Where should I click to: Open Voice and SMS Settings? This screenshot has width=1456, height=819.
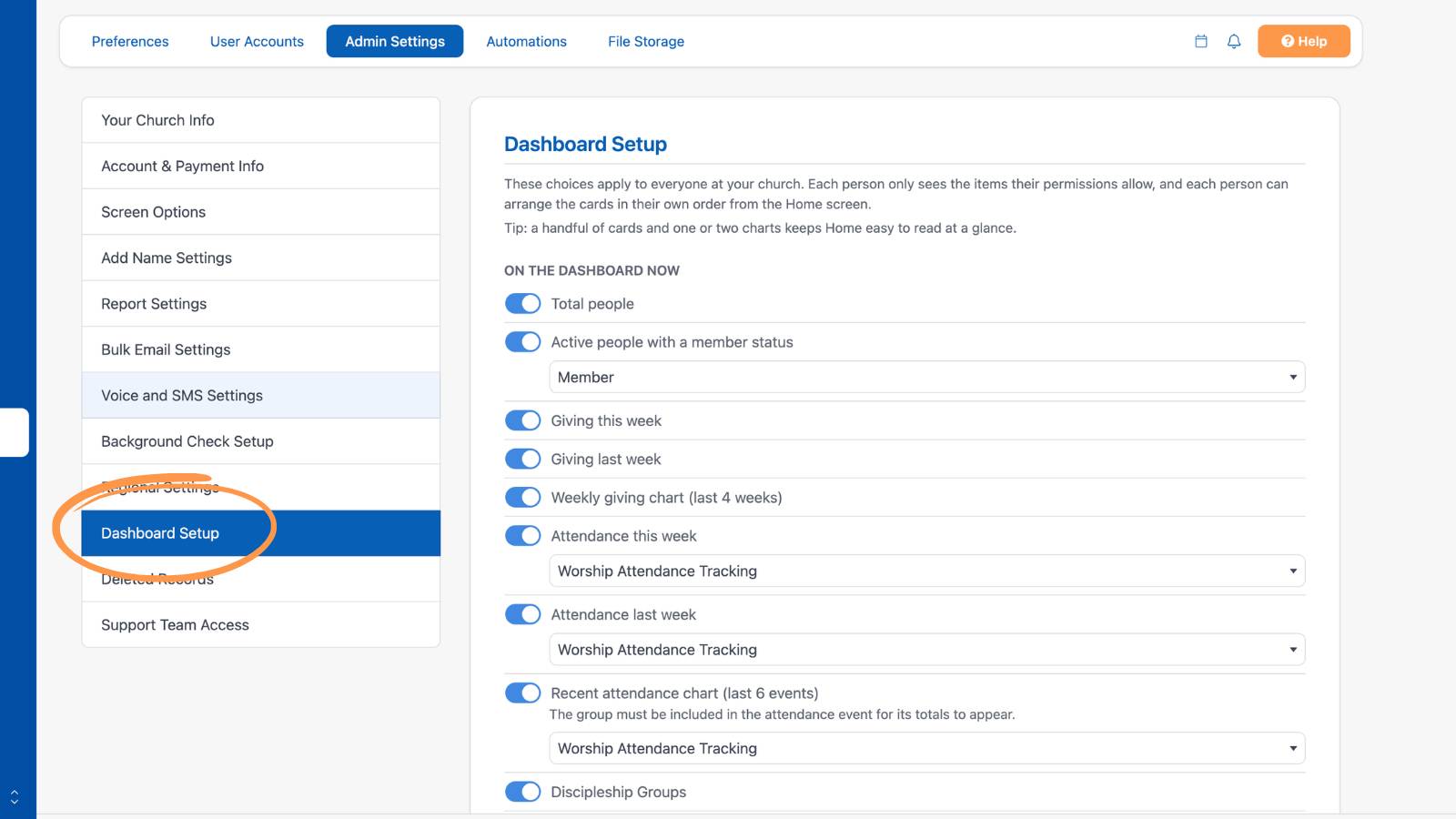[x=261, y=395]
